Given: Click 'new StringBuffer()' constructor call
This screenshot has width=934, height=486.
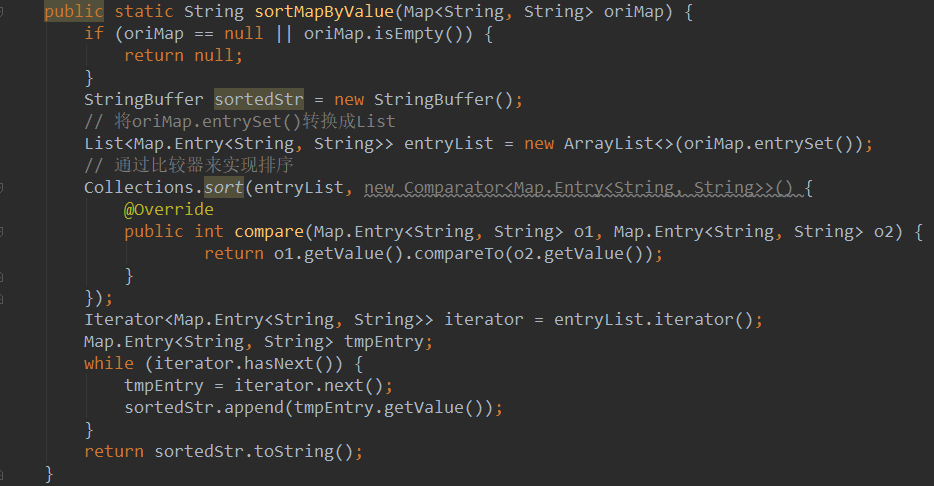Looking at the screenshot, I should [x=423, y=99].
